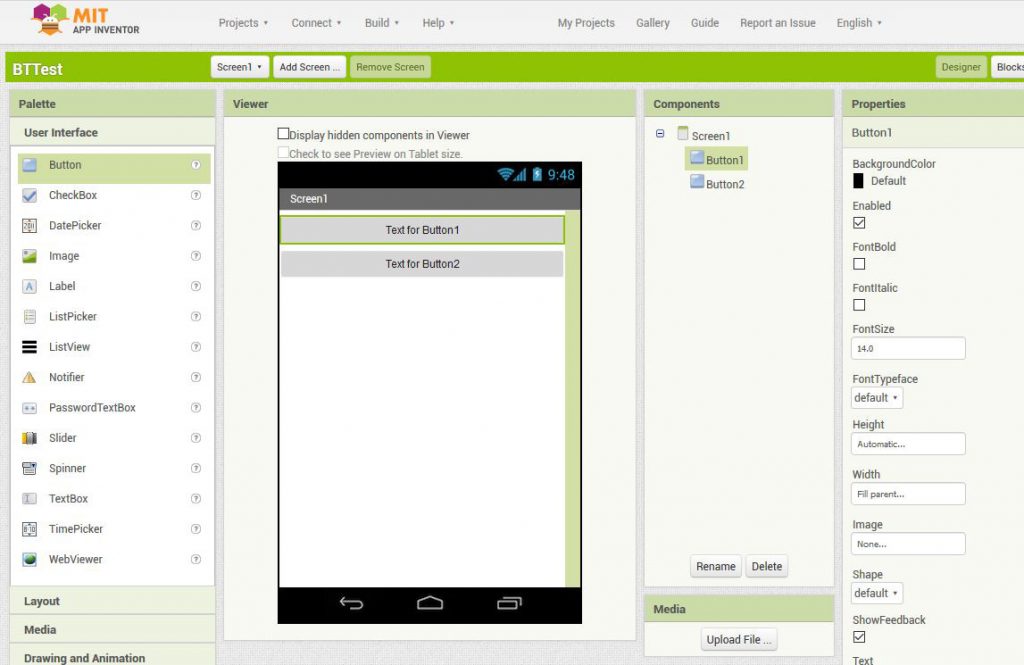Image resolution: width=1024 pixels, height=665 pixels.
Task: Select the Button palette icon
Action: [x=29, y=165]
